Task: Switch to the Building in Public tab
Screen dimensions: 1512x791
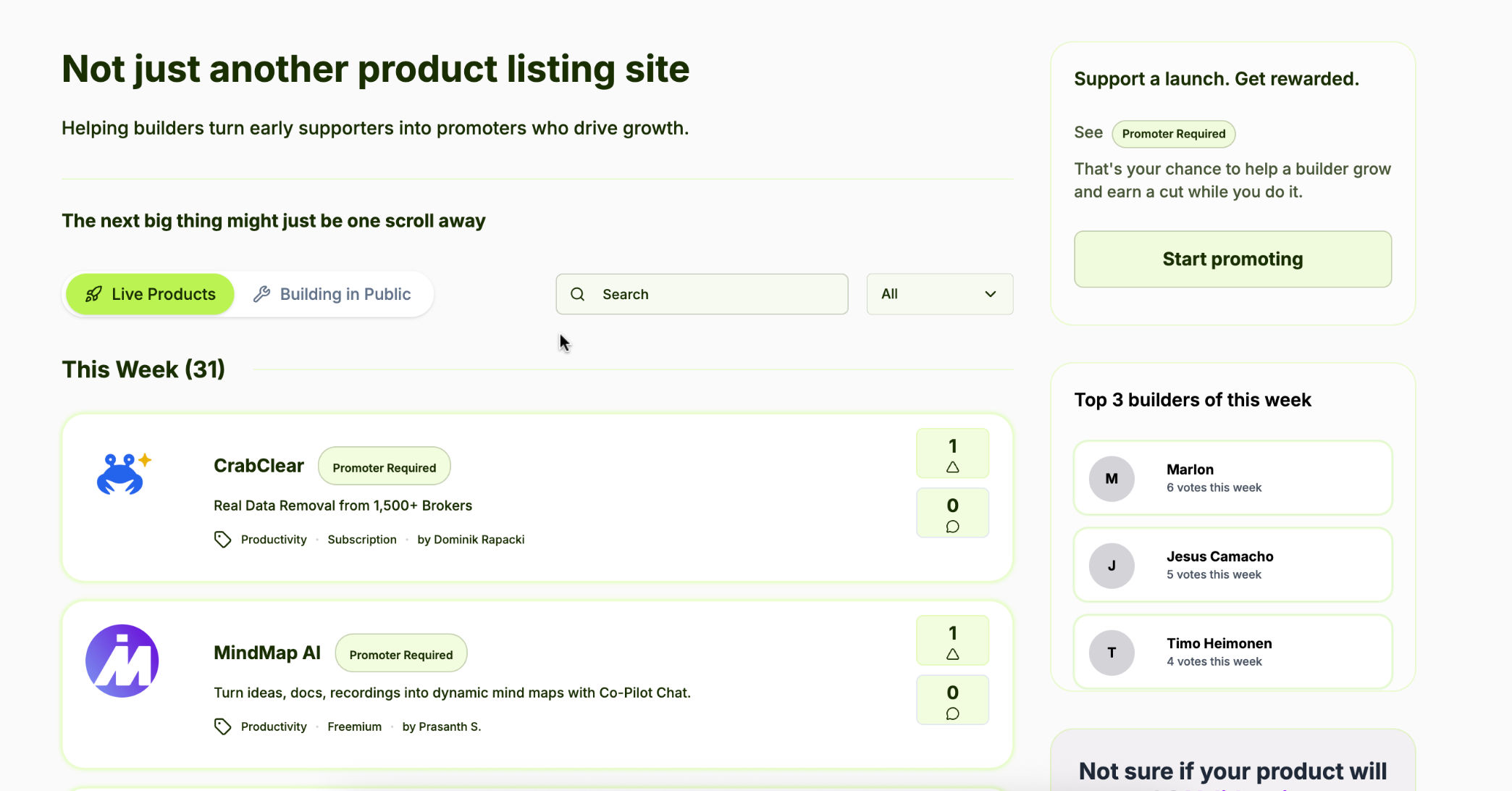Action: pyautogui.click(x=332, y=294)
